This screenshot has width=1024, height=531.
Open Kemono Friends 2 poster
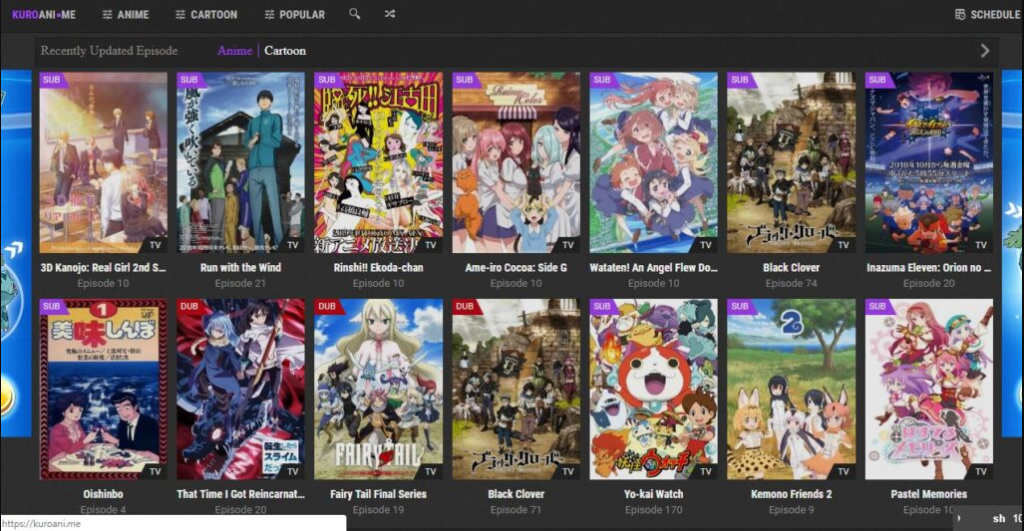click(791, 389)
